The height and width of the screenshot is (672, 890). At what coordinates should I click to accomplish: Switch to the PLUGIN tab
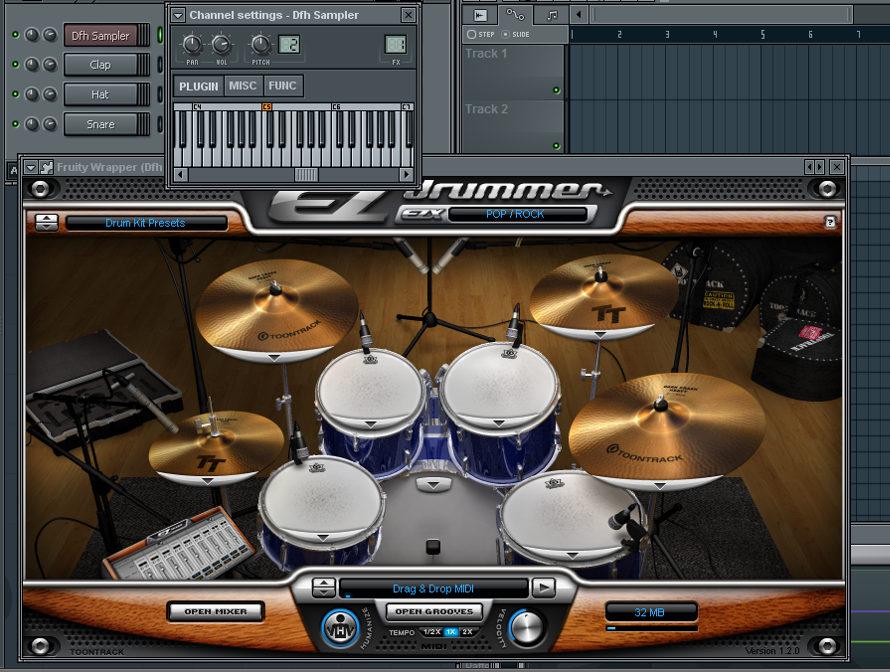coord(199,86)
